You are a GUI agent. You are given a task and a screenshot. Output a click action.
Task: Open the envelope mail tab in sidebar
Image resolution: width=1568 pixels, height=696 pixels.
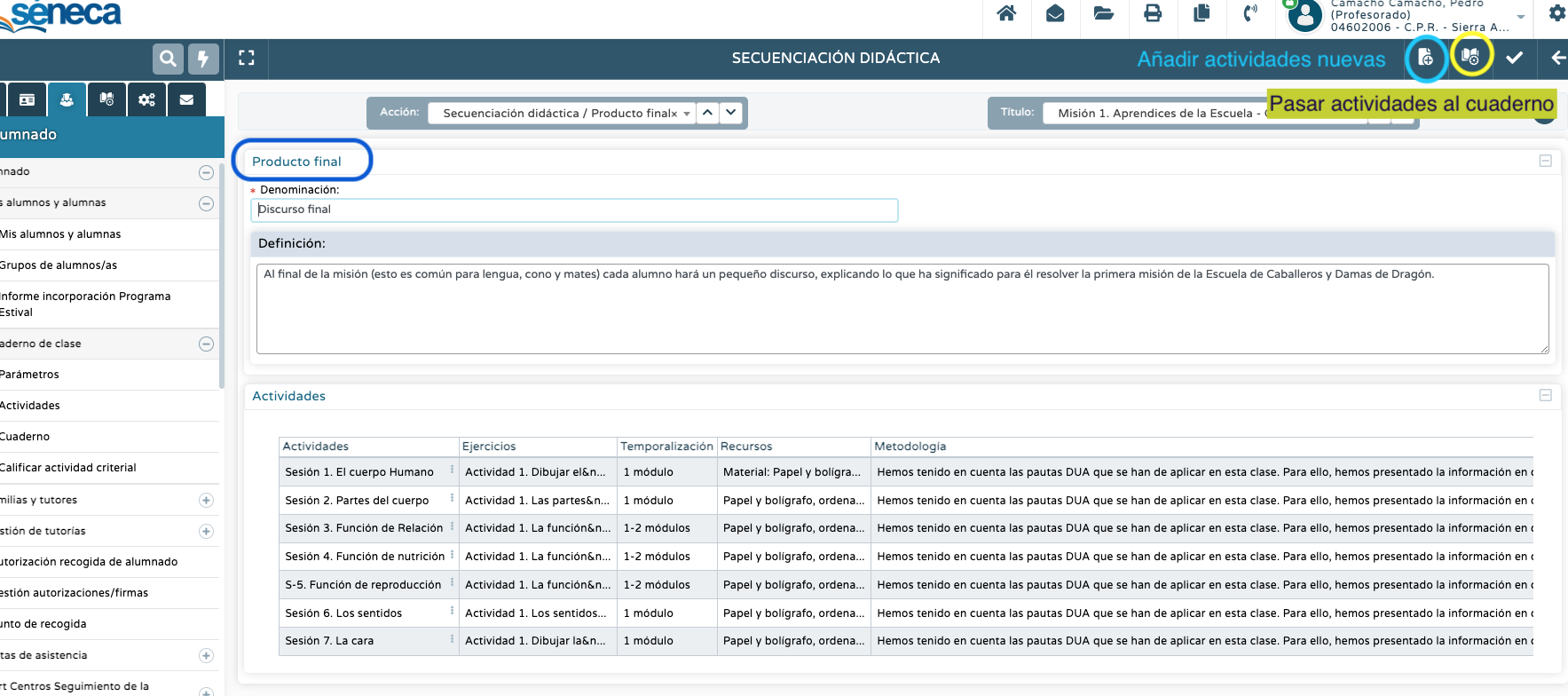point(186,99)
